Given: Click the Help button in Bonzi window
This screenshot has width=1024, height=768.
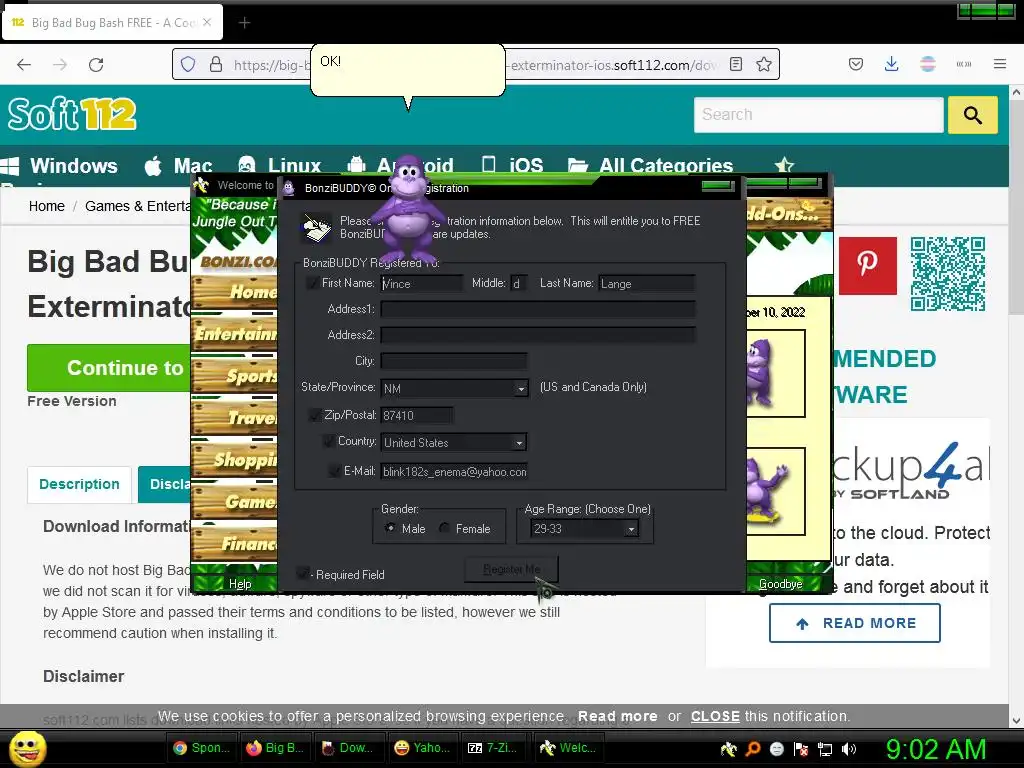Looking at the screenshot, I should click(240, 584).
